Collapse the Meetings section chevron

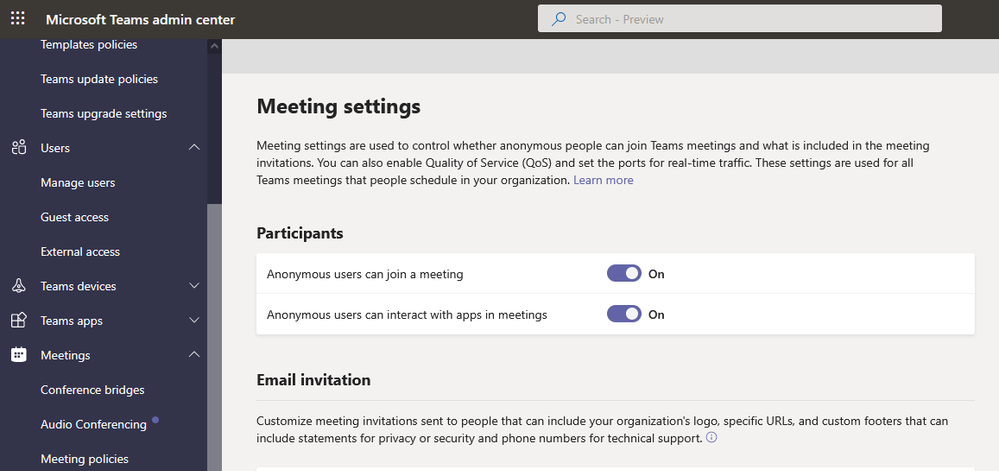(194, 355)
